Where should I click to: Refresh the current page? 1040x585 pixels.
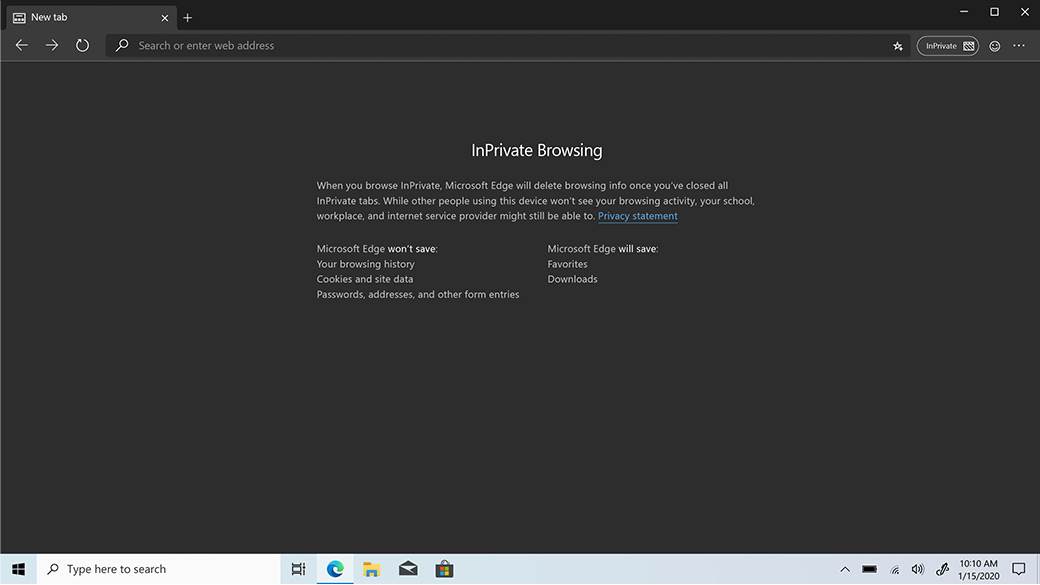[x=82, y=45]
